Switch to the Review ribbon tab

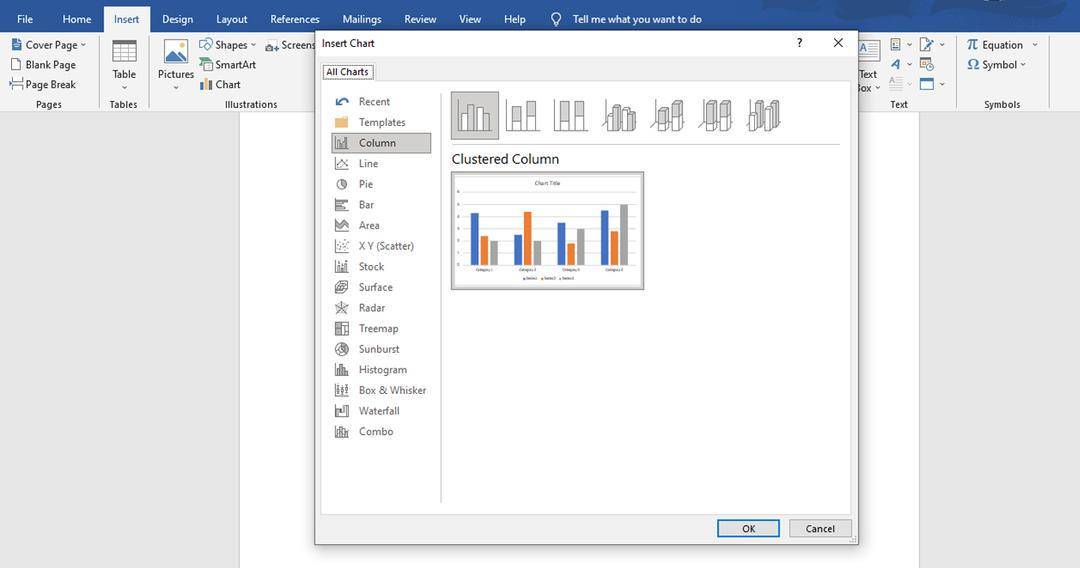[x=420, y=19]
